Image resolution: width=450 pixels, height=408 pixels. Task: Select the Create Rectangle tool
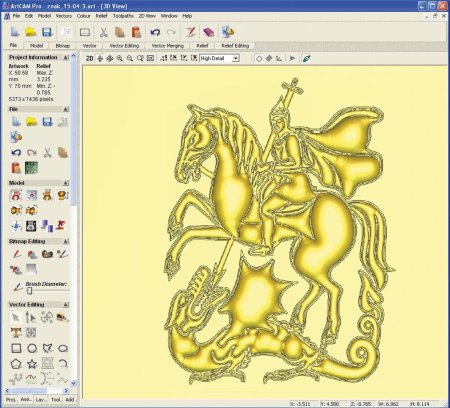[16, 348]
